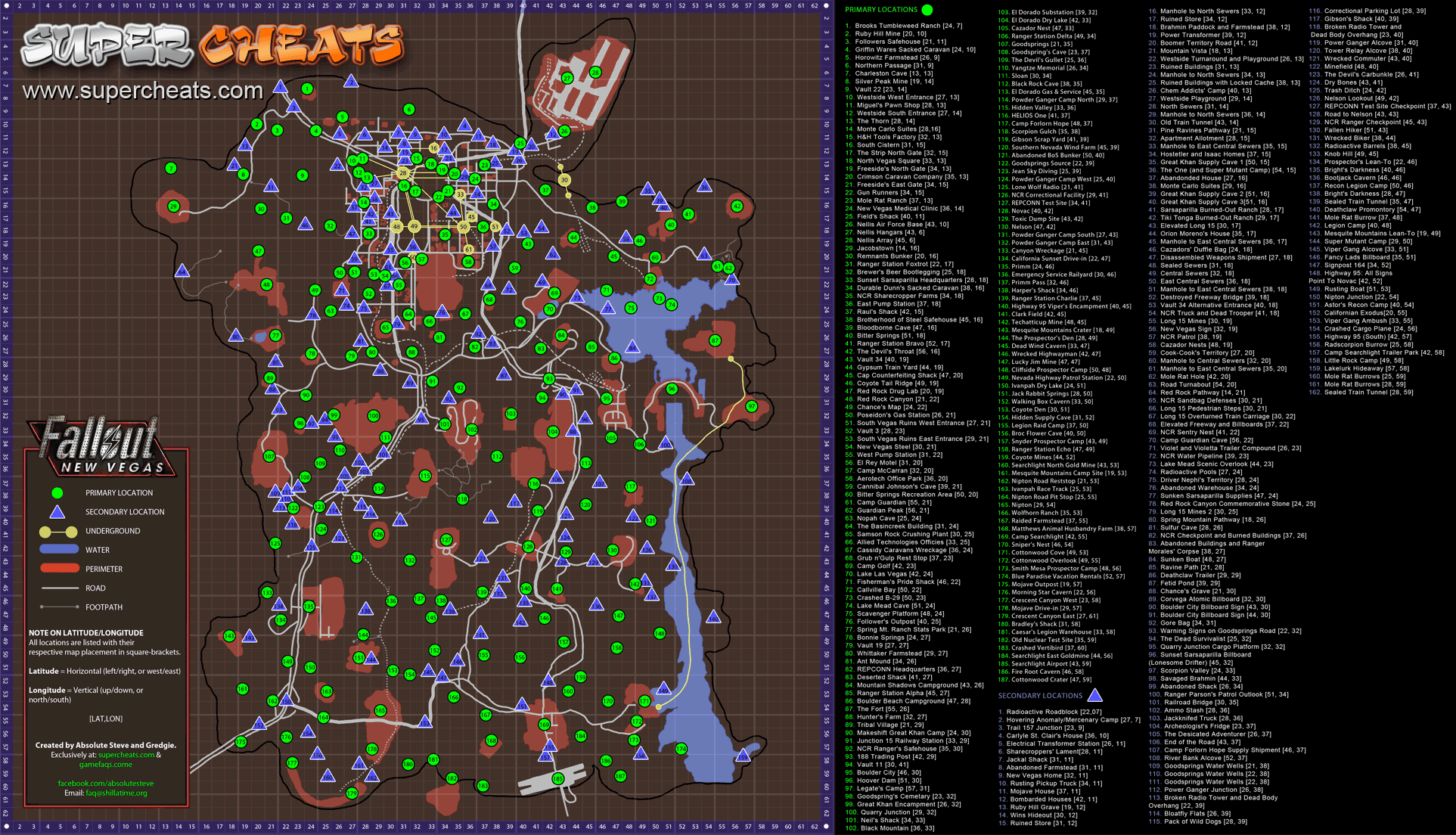Click blue secondary triangle marker 36
Viewport: 1456px width, 835px height.
pos(705,185)
